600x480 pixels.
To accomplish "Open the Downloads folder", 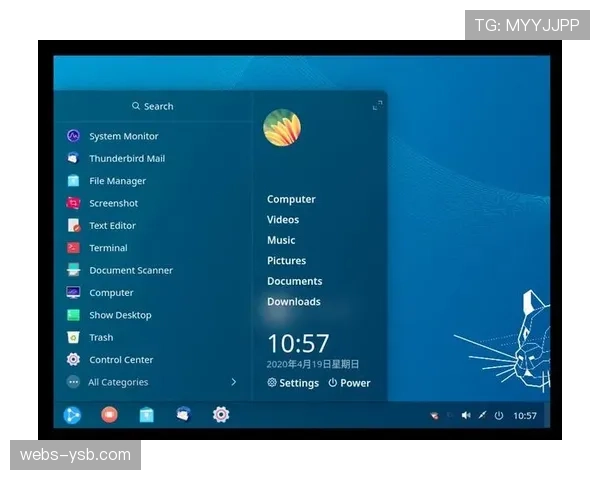I will pyautogui.click(x=293, y=302).
